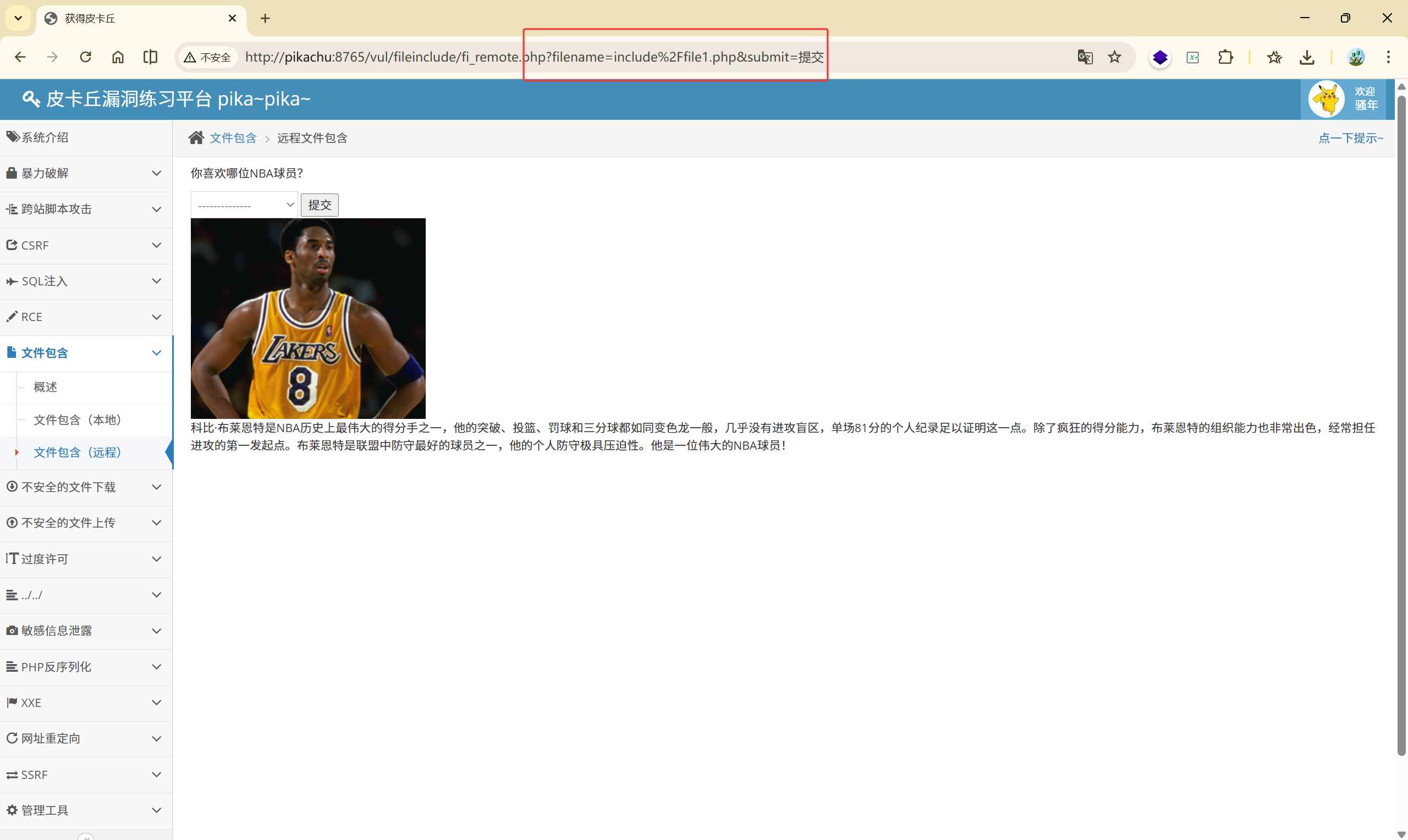
Task: Click the page vertical scrollbar
Action: coord(1401,424)
